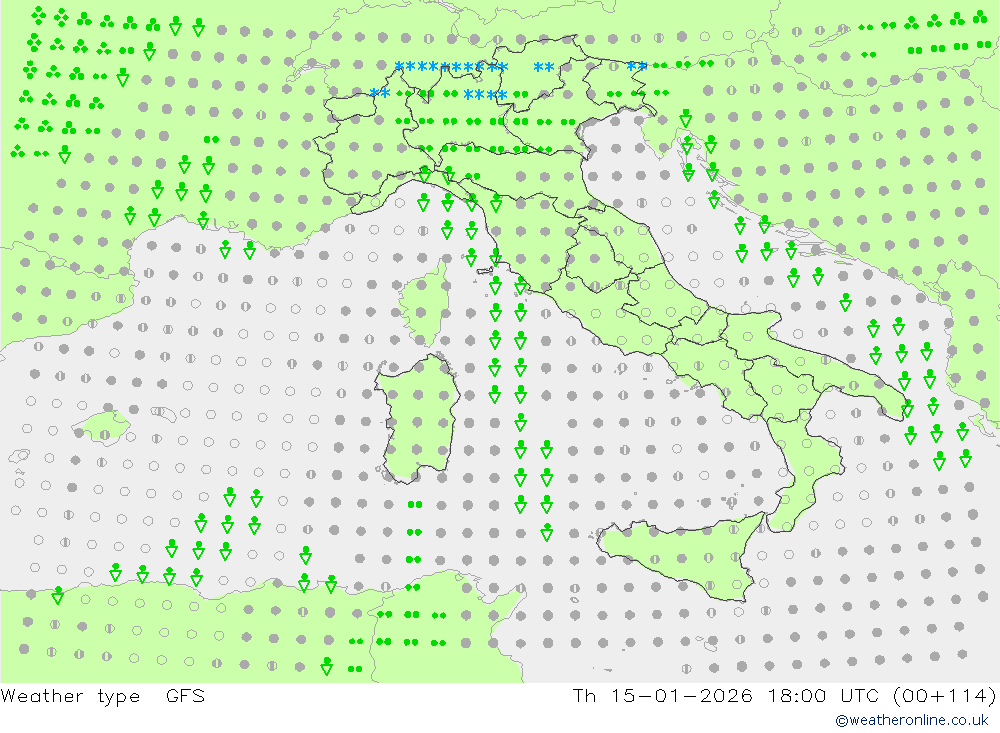
Task: Open the ©weatheronline.co.uk link
Action: point(912,720)
